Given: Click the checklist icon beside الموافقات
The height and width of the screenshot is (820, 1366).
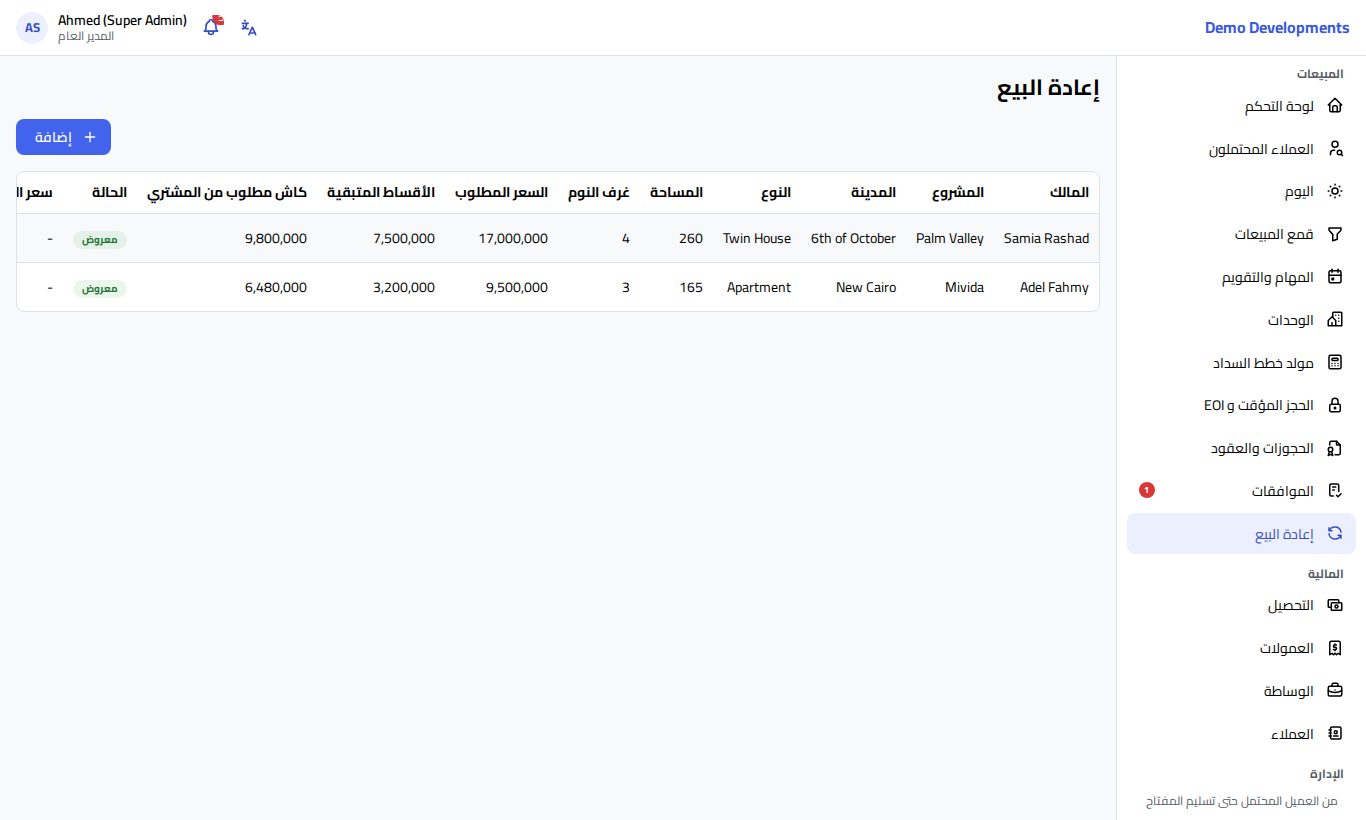Looking at the screenshot, I should pyautogui.click(x=1334, y=491).
